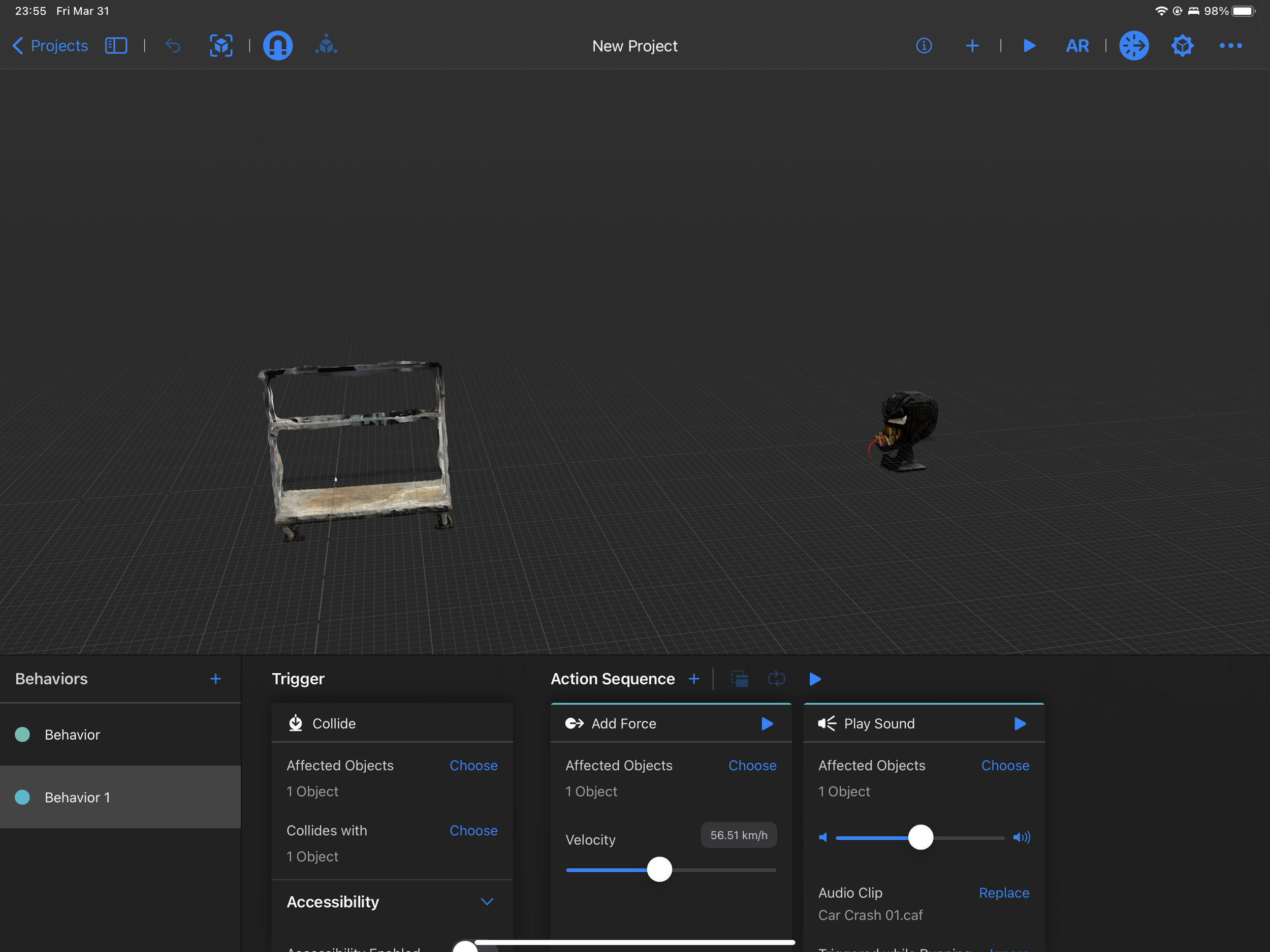Screen dimensions: 1270x952
Task: Open the project info icon
Action: [924, 45]
